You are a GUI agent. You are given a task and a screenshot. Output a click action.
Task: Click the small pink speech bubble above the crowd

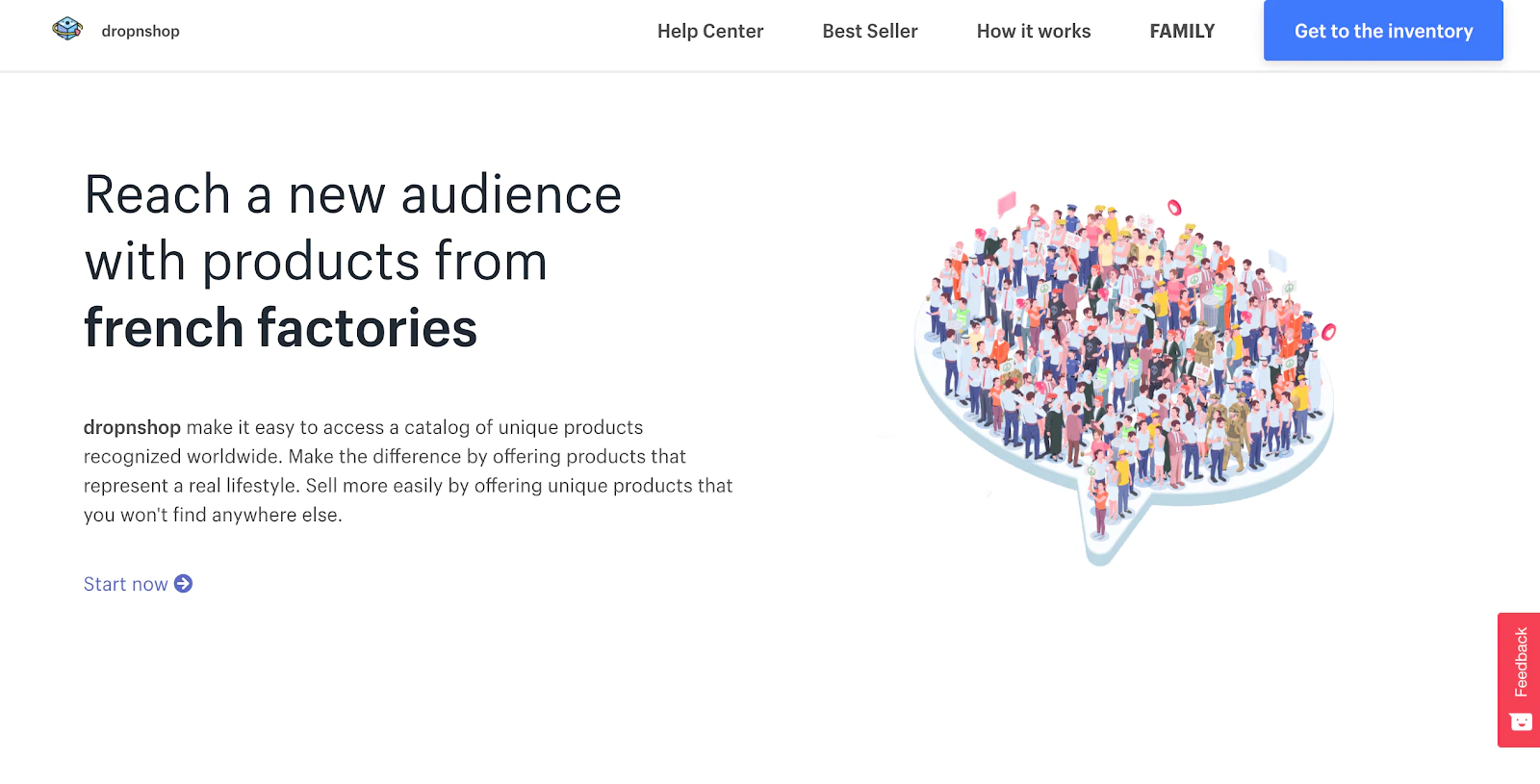click(x=1007, y=203)
